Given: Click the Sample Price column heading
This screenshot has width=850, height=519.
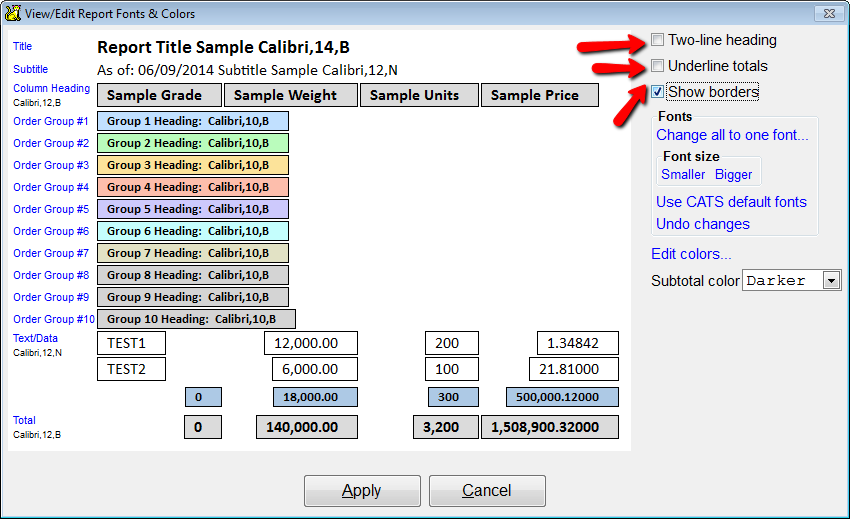Looking at the screenshot, I should (x=540, y=95).
